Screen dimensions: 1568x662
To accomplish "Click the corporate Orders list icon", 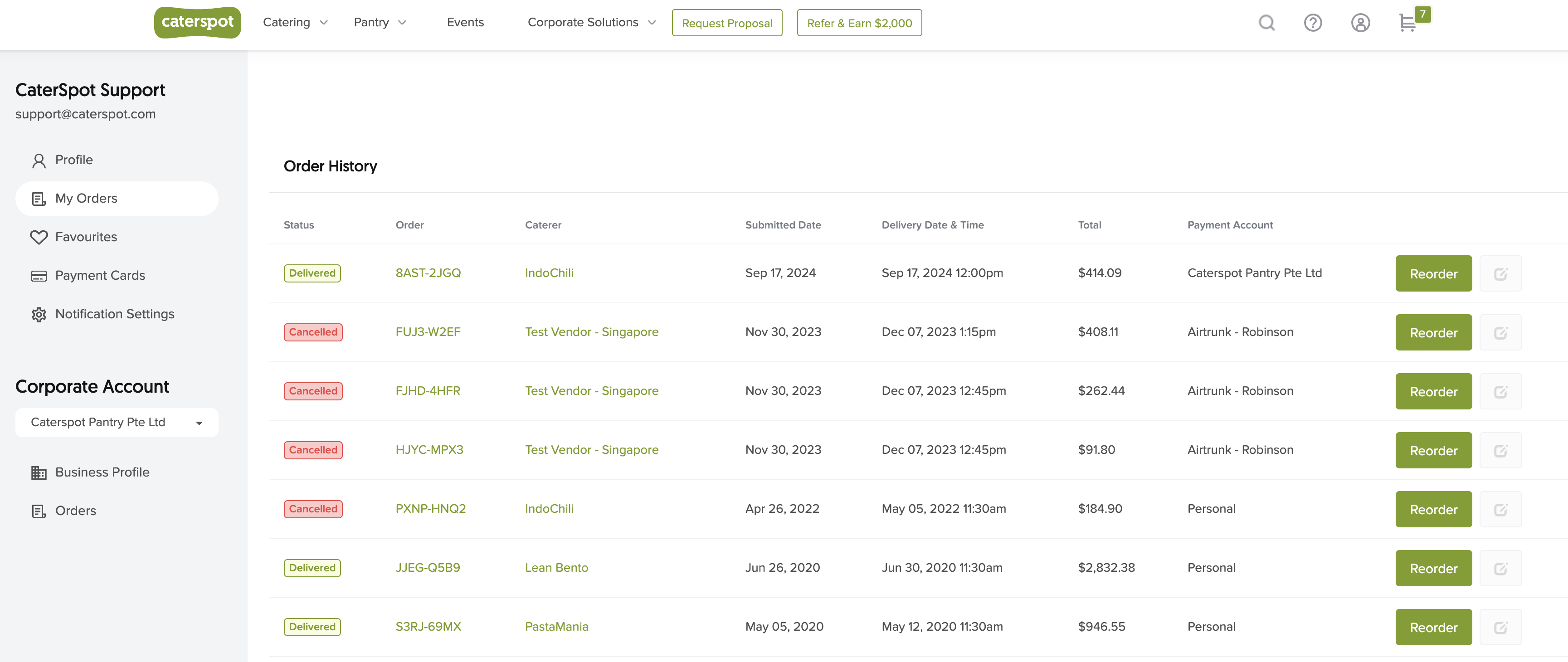I will 39,511.
